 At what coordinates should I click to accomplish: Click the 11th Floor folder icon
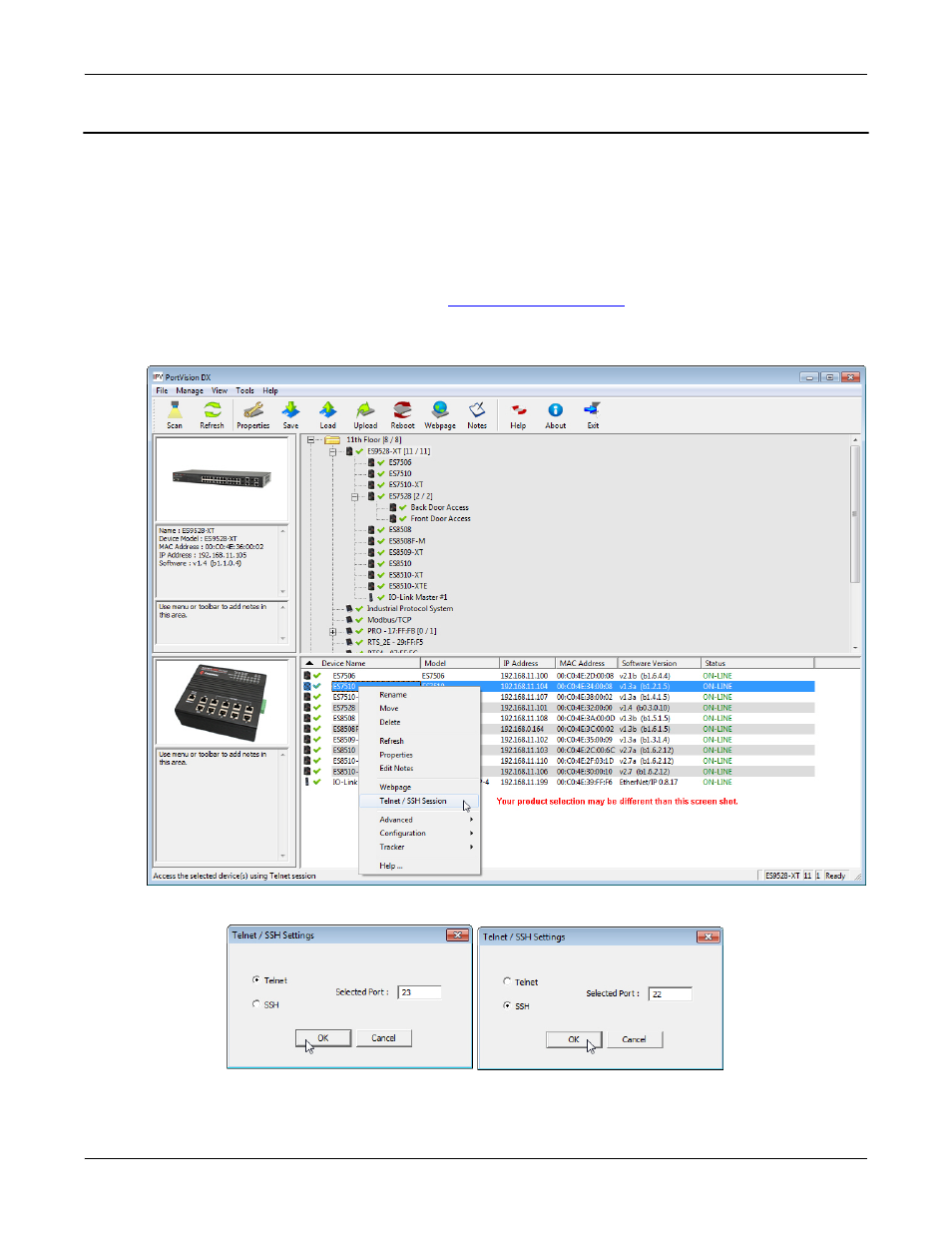click(x=331, y=439)
